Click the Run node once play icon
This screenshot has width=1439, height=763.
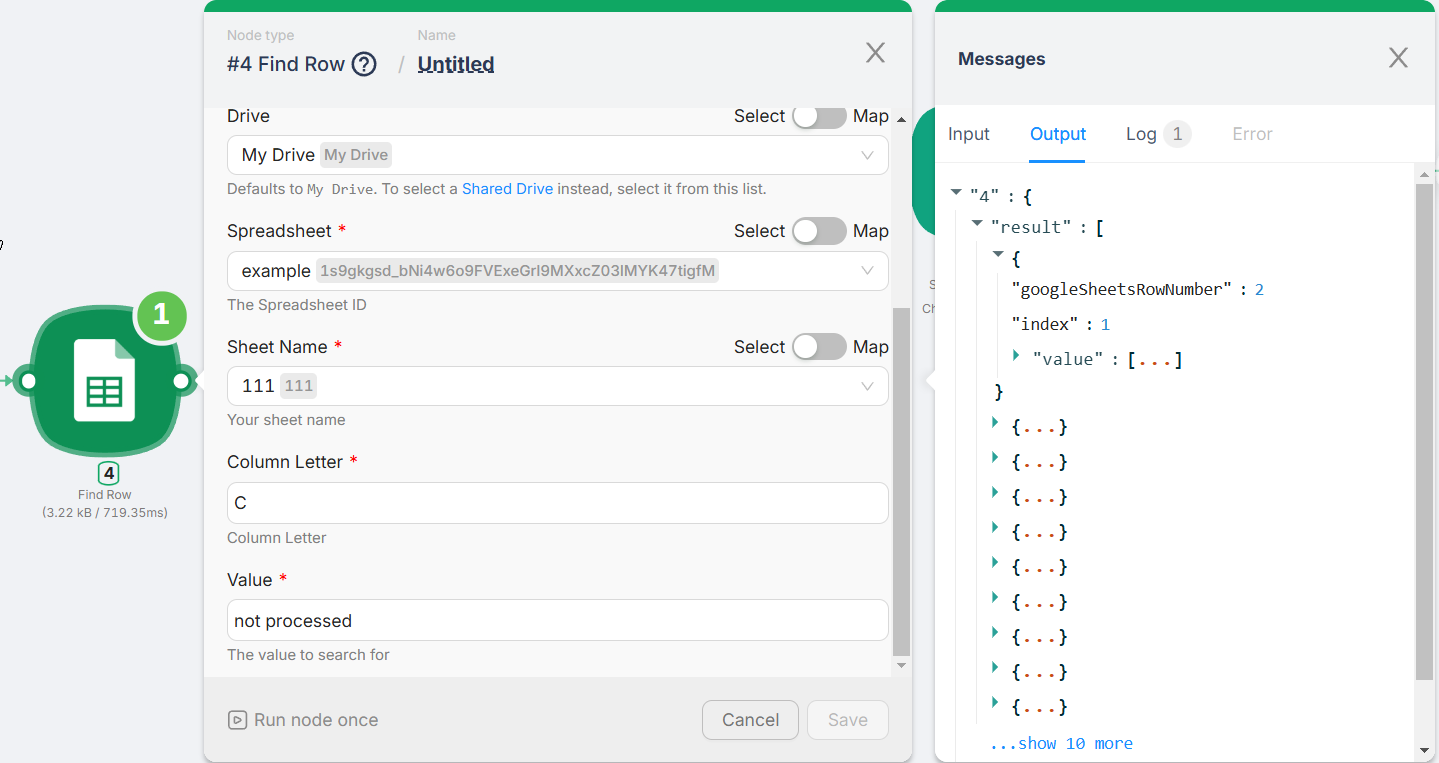237,720
